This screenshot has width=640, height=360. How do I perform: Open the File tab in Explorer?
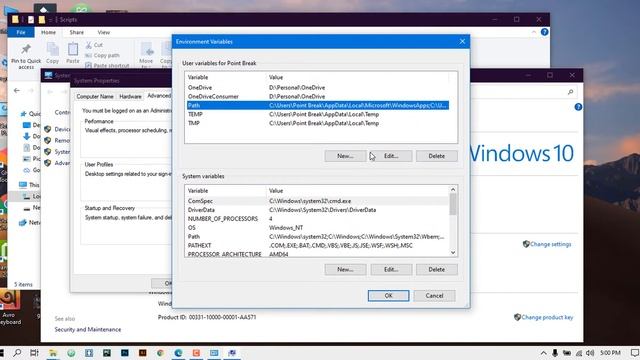point(21,32)
